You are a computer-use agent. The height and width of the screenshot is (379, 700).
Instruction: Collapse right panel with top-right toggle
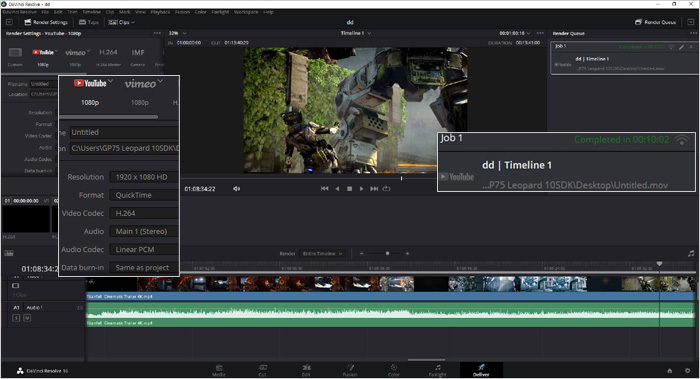(691, 22)
